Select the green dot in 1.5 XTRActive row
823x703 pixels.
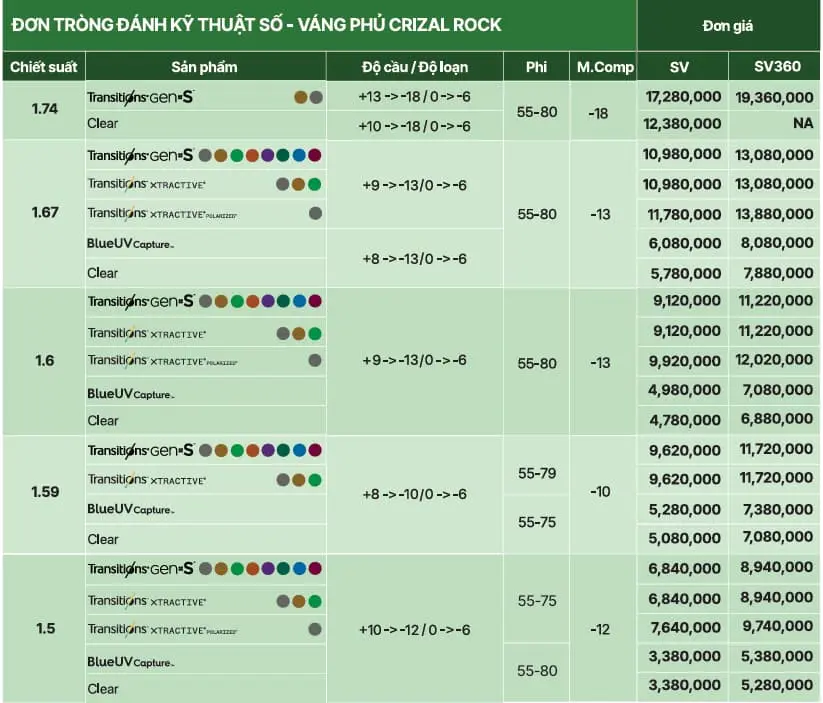(315, 601)
